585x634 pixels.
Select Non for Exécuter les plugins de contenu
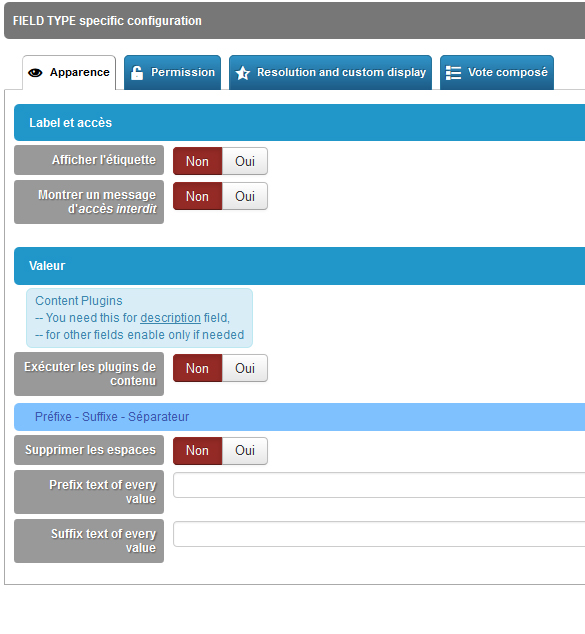(197, 368)
